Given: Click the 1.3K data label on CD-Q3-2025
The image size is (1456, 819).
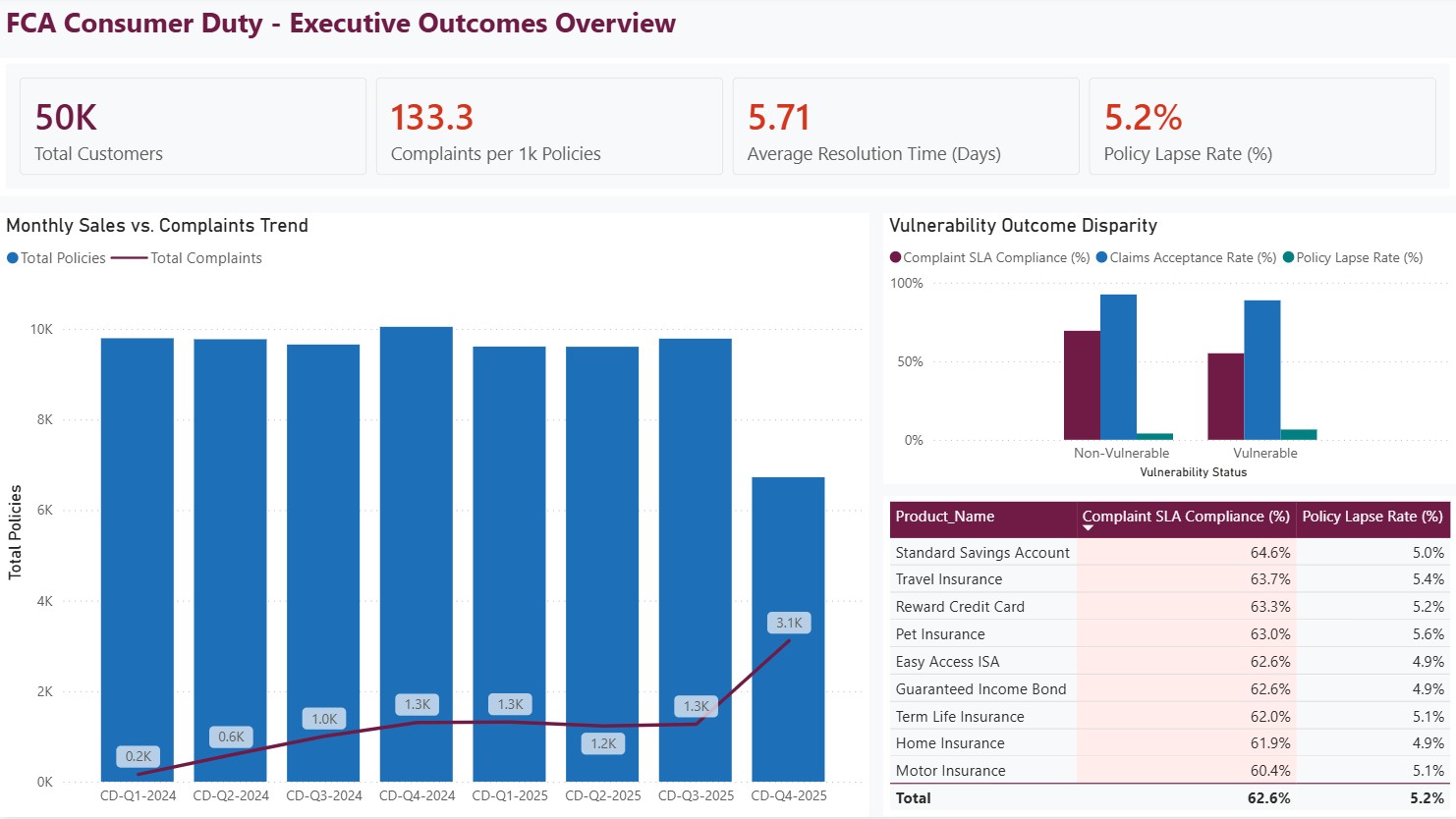Looking at the screenshot, I should click(x=696, y=706).
